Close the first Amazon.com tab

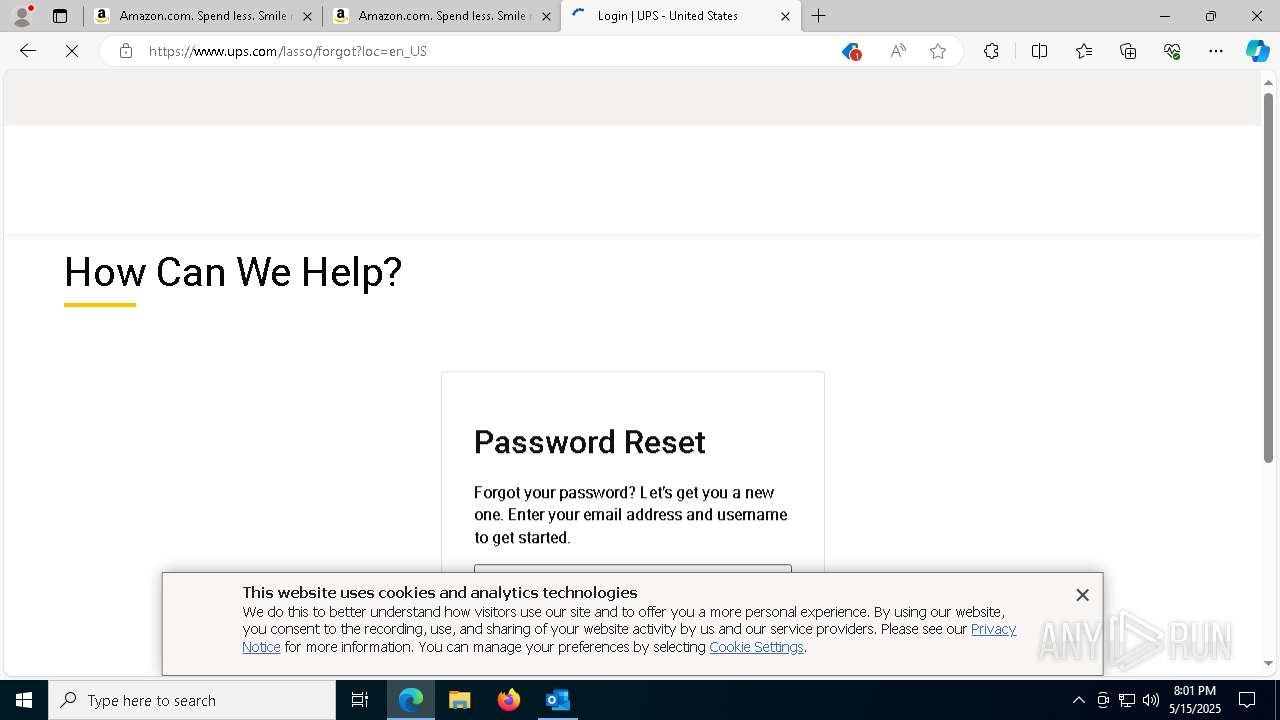click(x=307, y=16)
